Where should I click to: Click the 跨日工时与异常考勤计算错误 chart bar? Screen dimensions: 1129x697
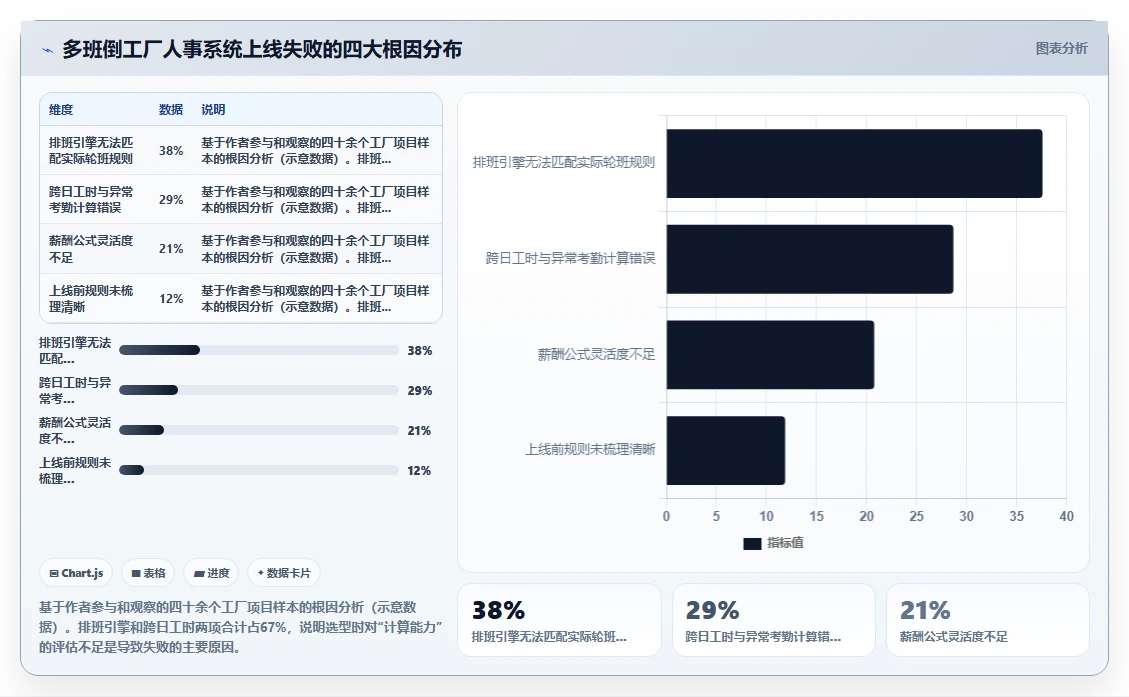point(810,259)
